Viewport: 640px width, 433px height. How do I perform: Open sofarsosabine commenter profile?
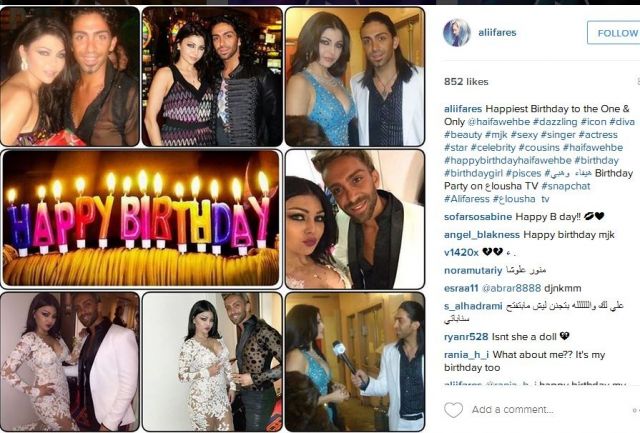(478, 217)
